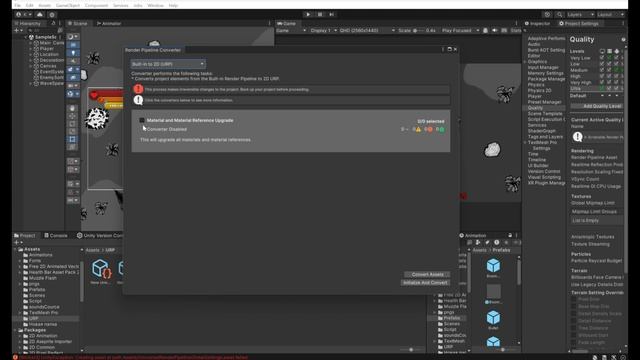Open the Assets menu
Image resolution: width=640 pixels, height=360 pixels.
point(44,5)
